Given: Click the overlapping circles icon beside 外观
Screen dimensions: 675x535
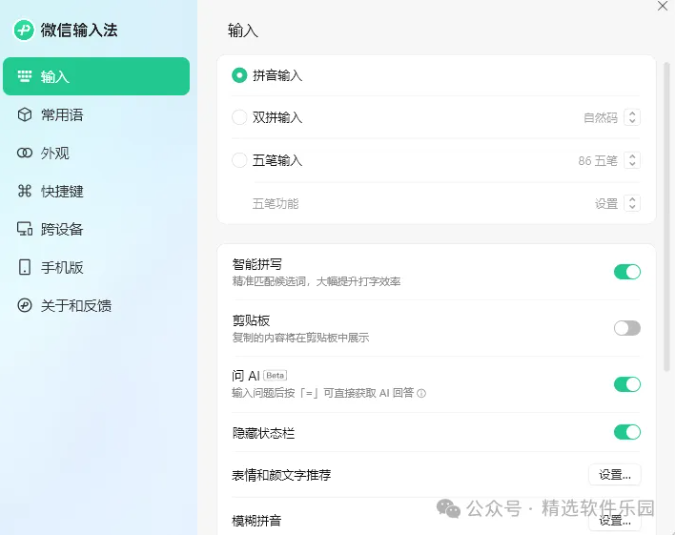Looking at the screenshot, I should click(x=25, y=153).
